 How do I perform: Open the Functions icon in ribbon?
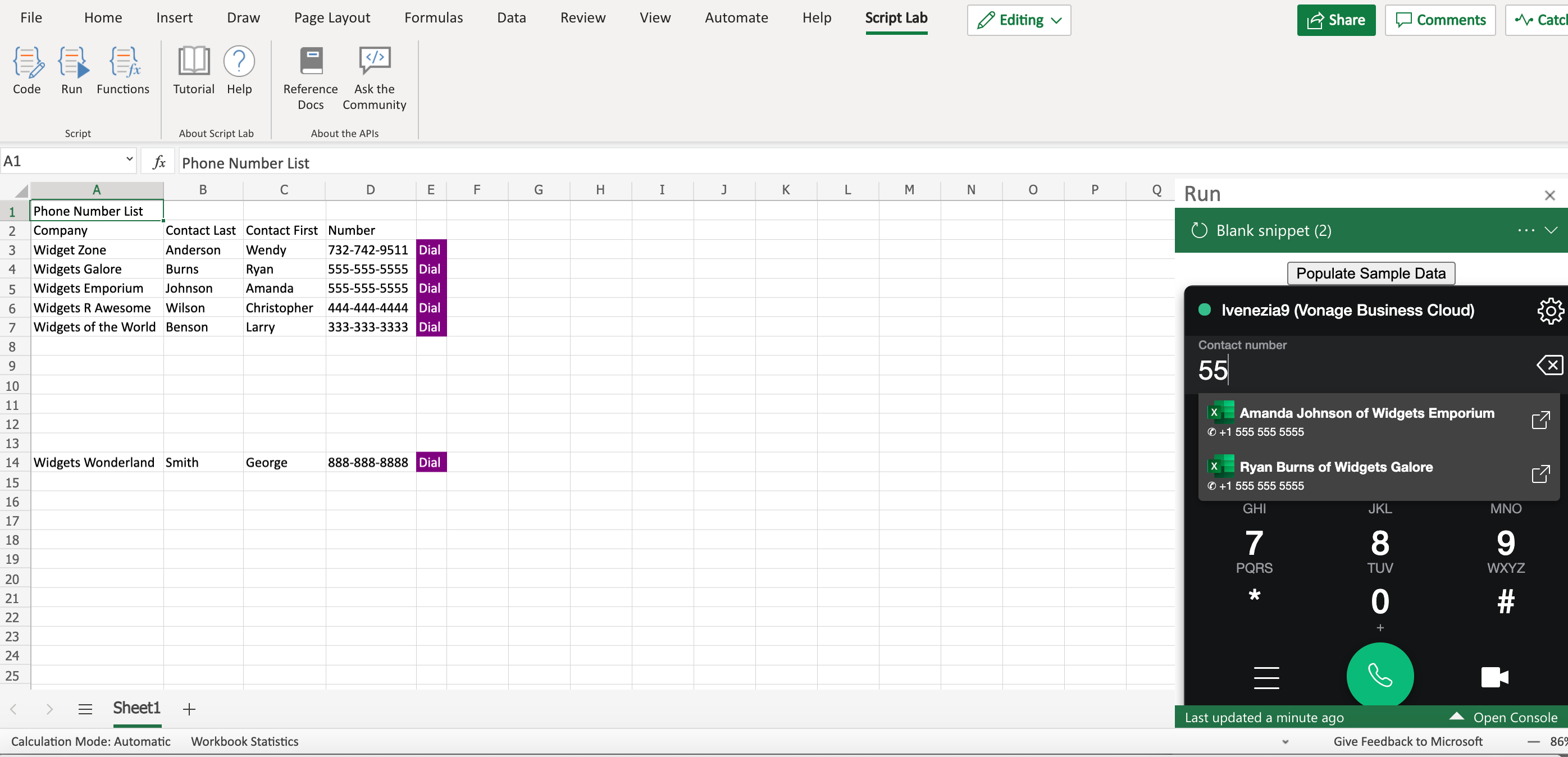124,70
